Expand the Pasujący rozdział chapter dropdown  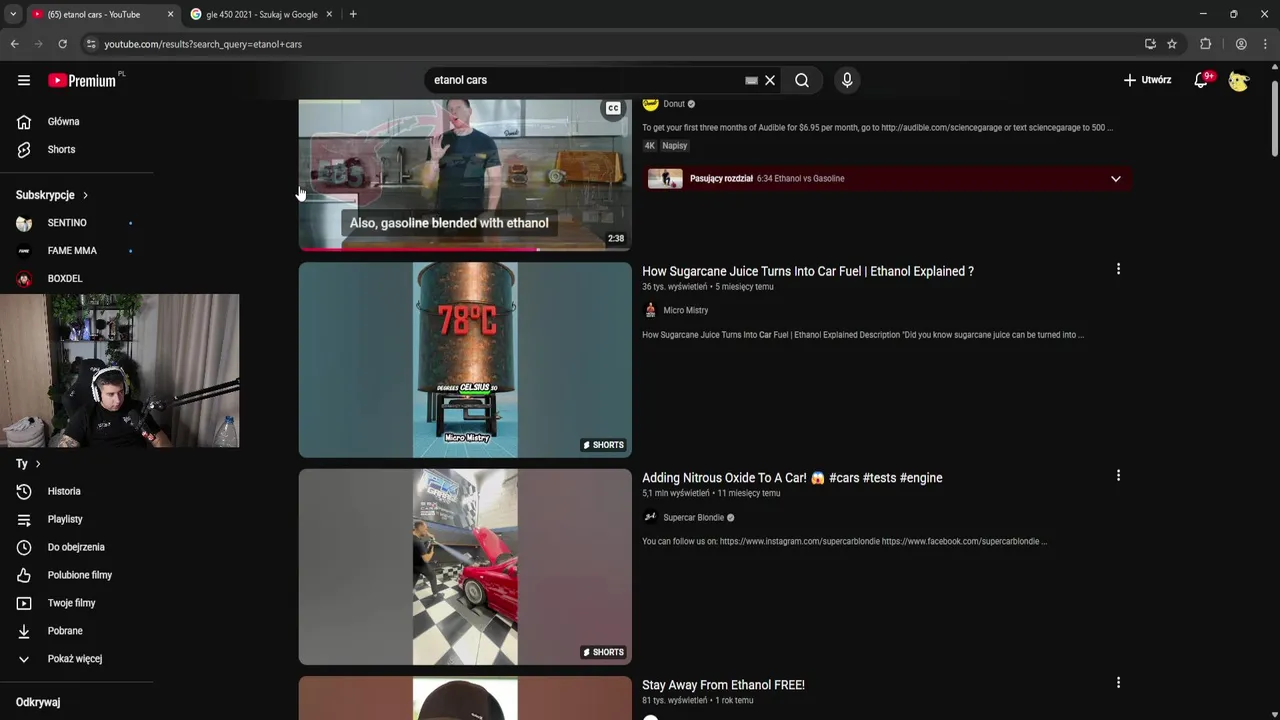[x=1116, y=179]
